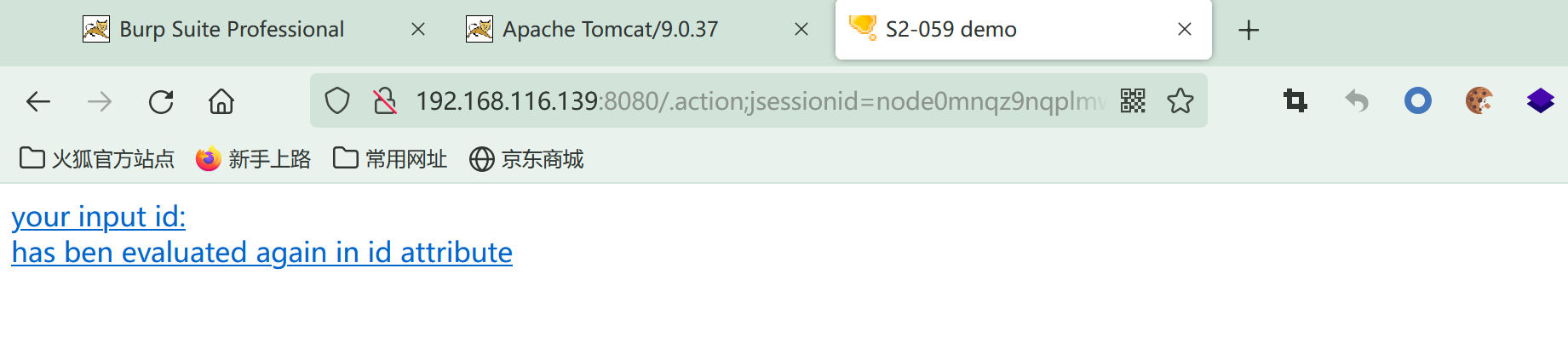This screenshot has height=354, width=1568.
Task: Expand the 常用网址 bookmarks folder
Action: coord(390,159)
